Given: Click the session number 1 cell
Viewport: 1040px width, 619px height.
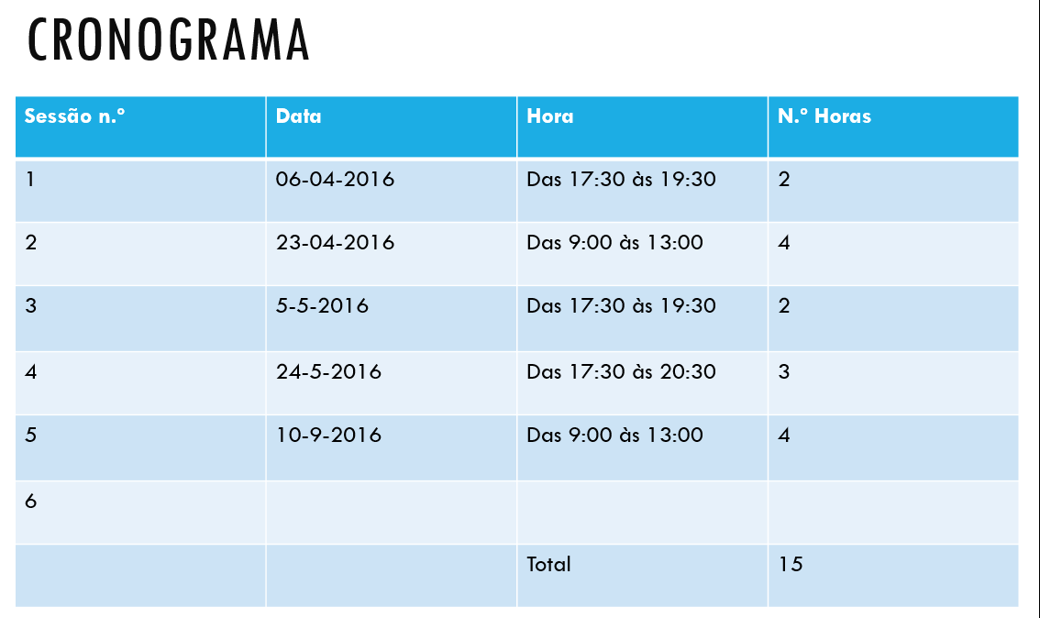Looking at the screenshot, I should 141,191.
